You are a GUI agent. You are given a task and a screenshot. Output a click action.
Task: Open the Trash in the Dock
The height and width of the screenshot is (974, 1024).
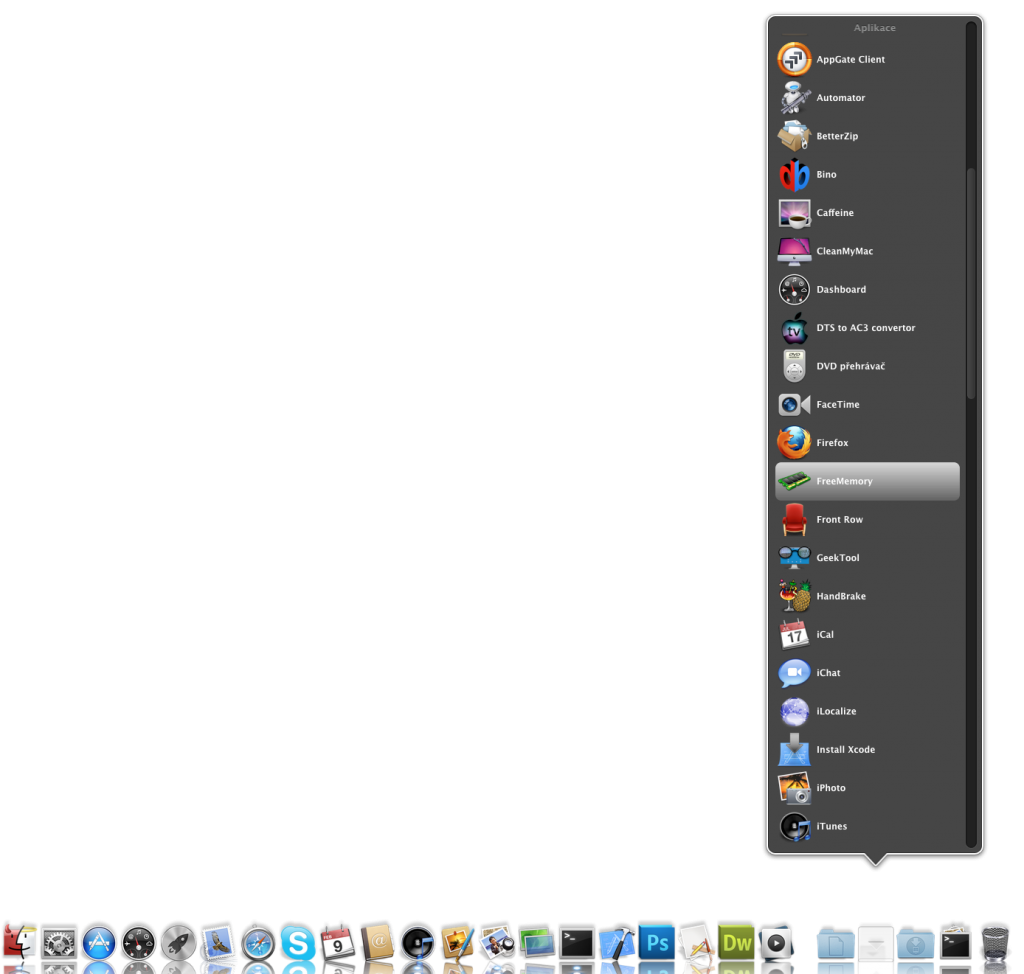[x=995, y=943]
